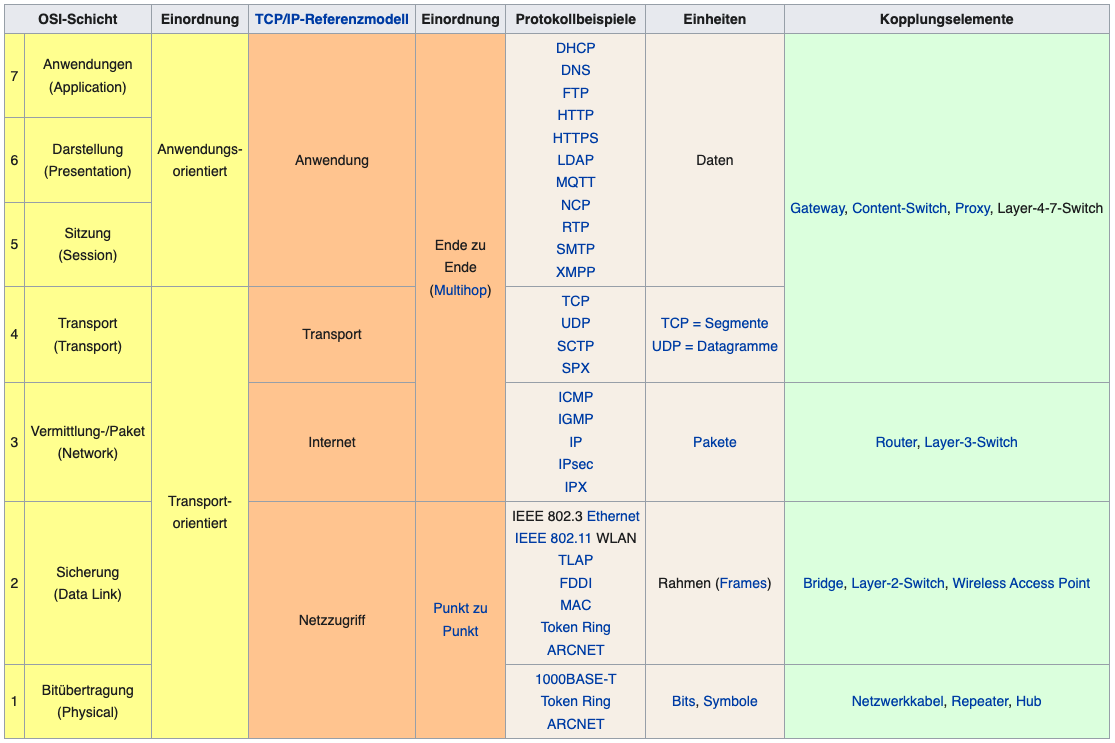Follow the Repeater link
This screenshot has height=743, width=1115.
click(x=979, y=701)
